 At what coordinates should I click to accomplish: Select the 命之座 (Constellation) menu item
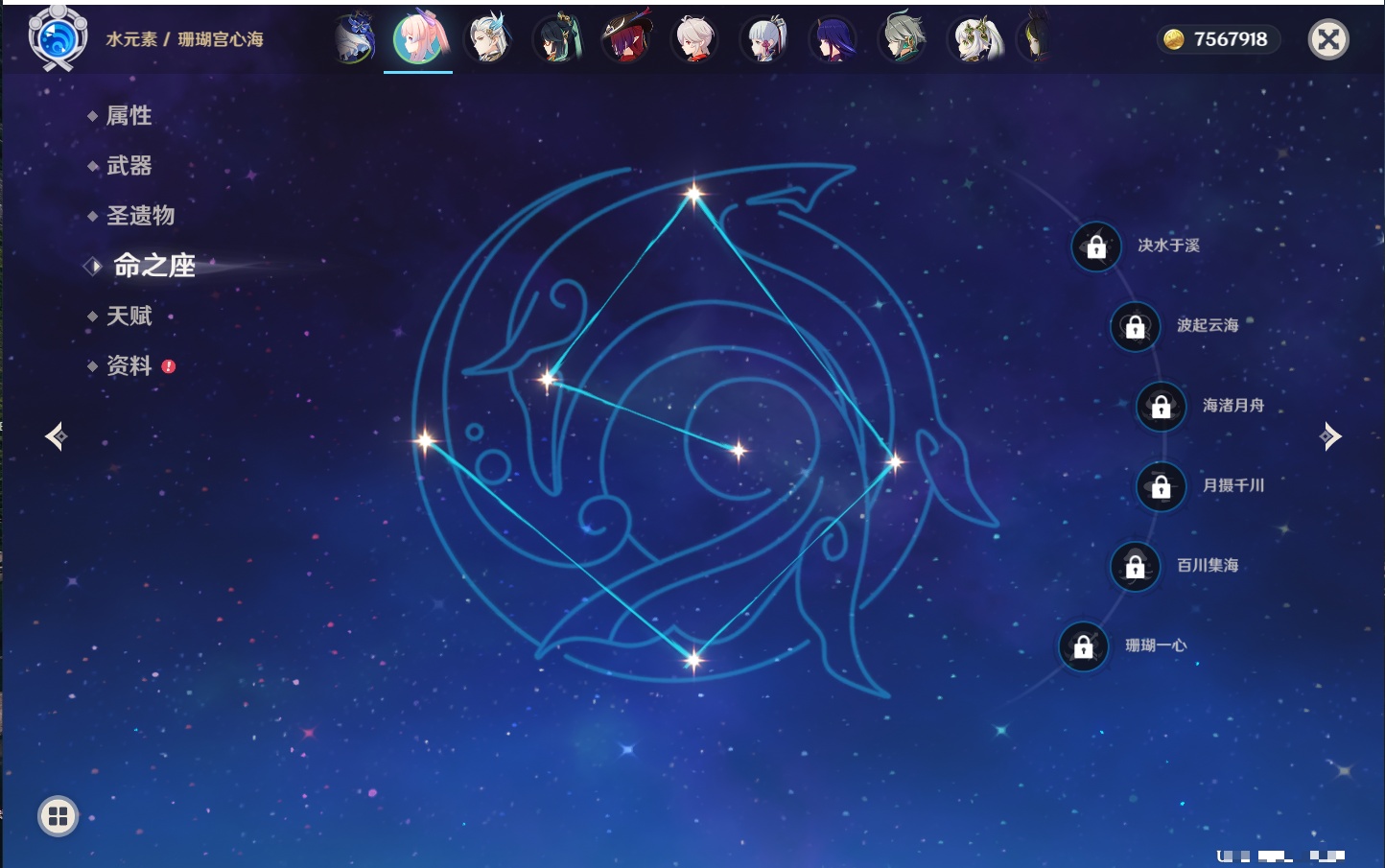click(x=153, y=266)
